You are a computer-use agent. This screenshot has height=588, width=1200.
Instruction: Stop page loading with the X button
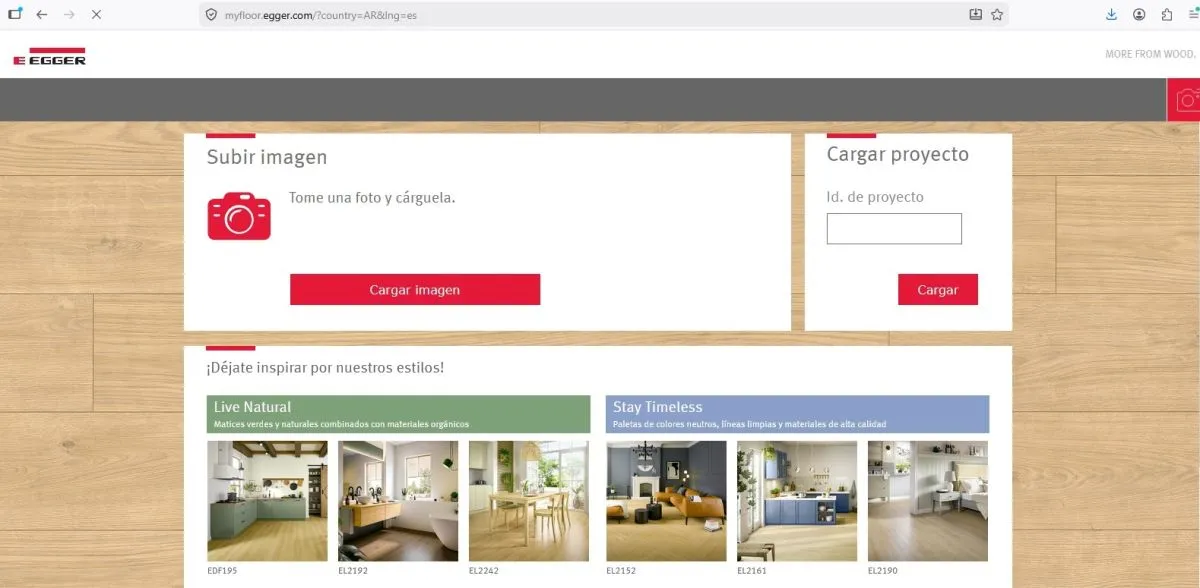coord(95,15)
